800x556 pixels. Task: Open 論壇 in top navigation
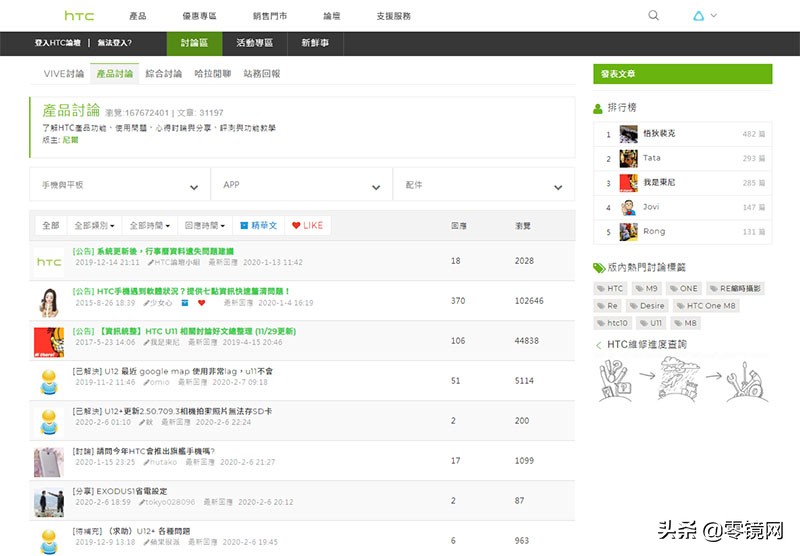coord(332,16)
